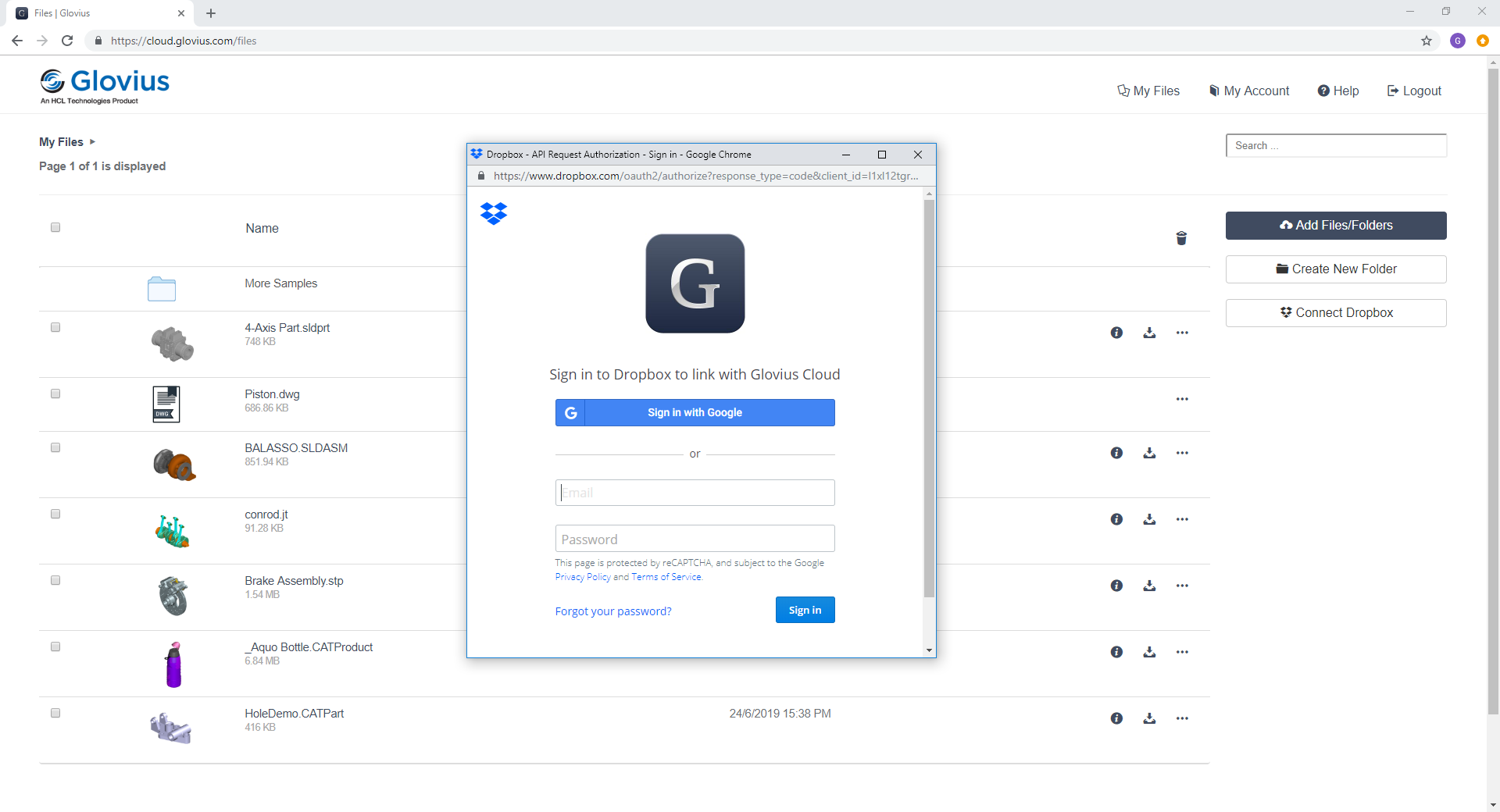Open My Files in top navigation
The width and height of the screenshot is (1500, 812).
click(x=1148, y=91)
